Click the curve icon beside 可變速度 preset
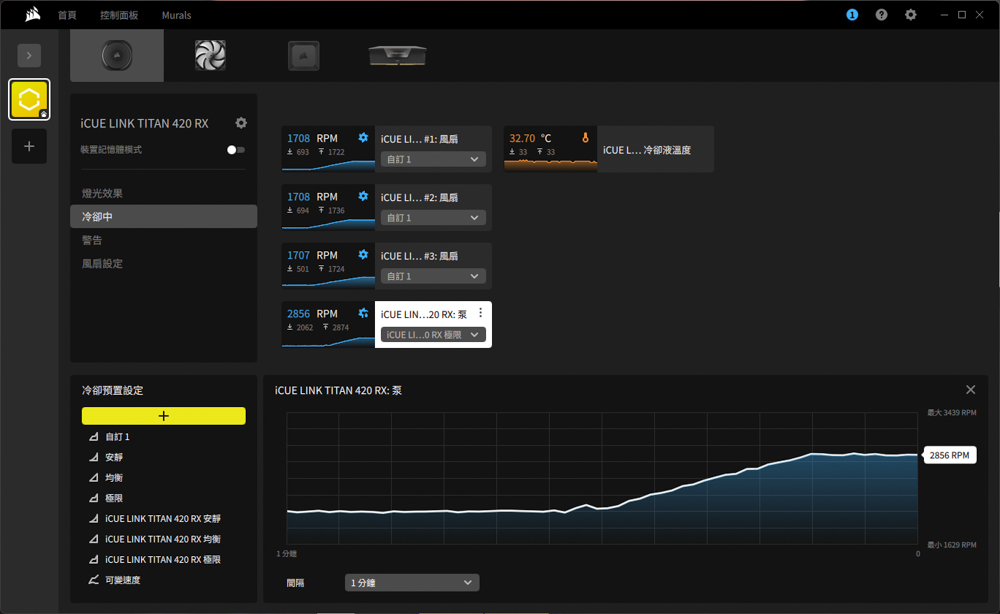The height and width of the screenshot is (614, 1000). coord(94,580)
